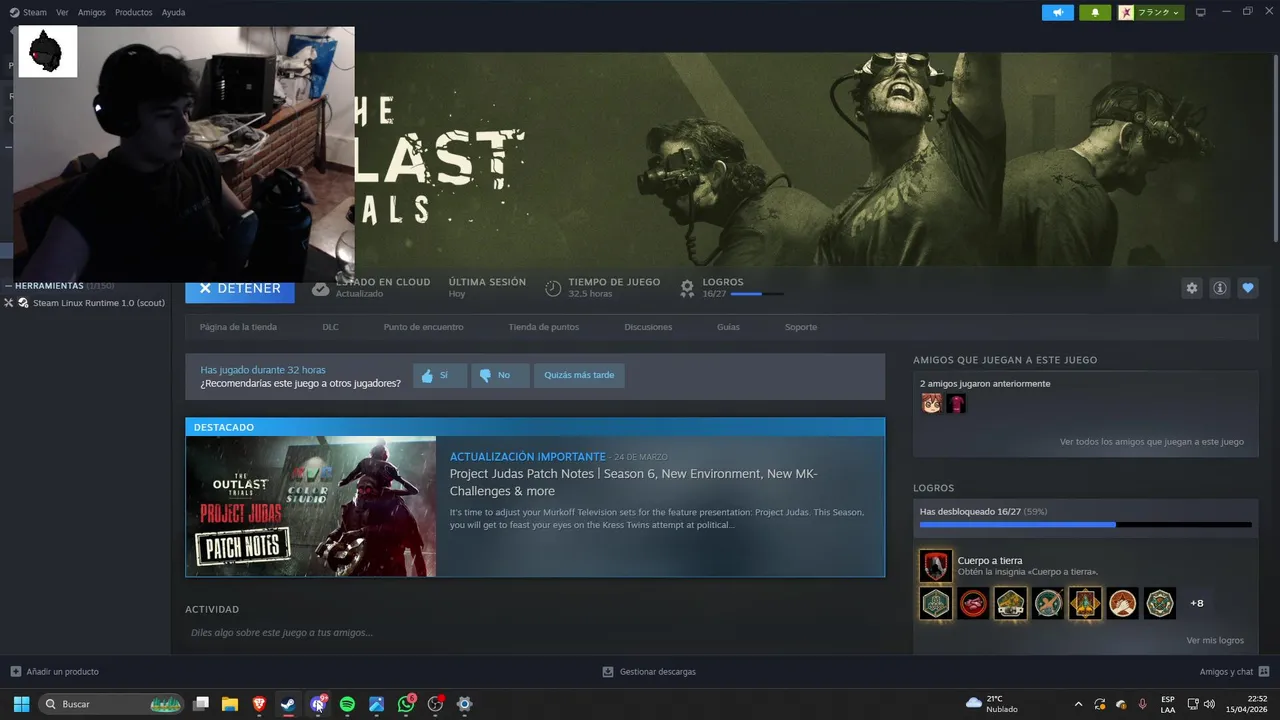Viewport: 1280px width, 720px height.
Task: Open the Ver menu
Action: (62, 12)
